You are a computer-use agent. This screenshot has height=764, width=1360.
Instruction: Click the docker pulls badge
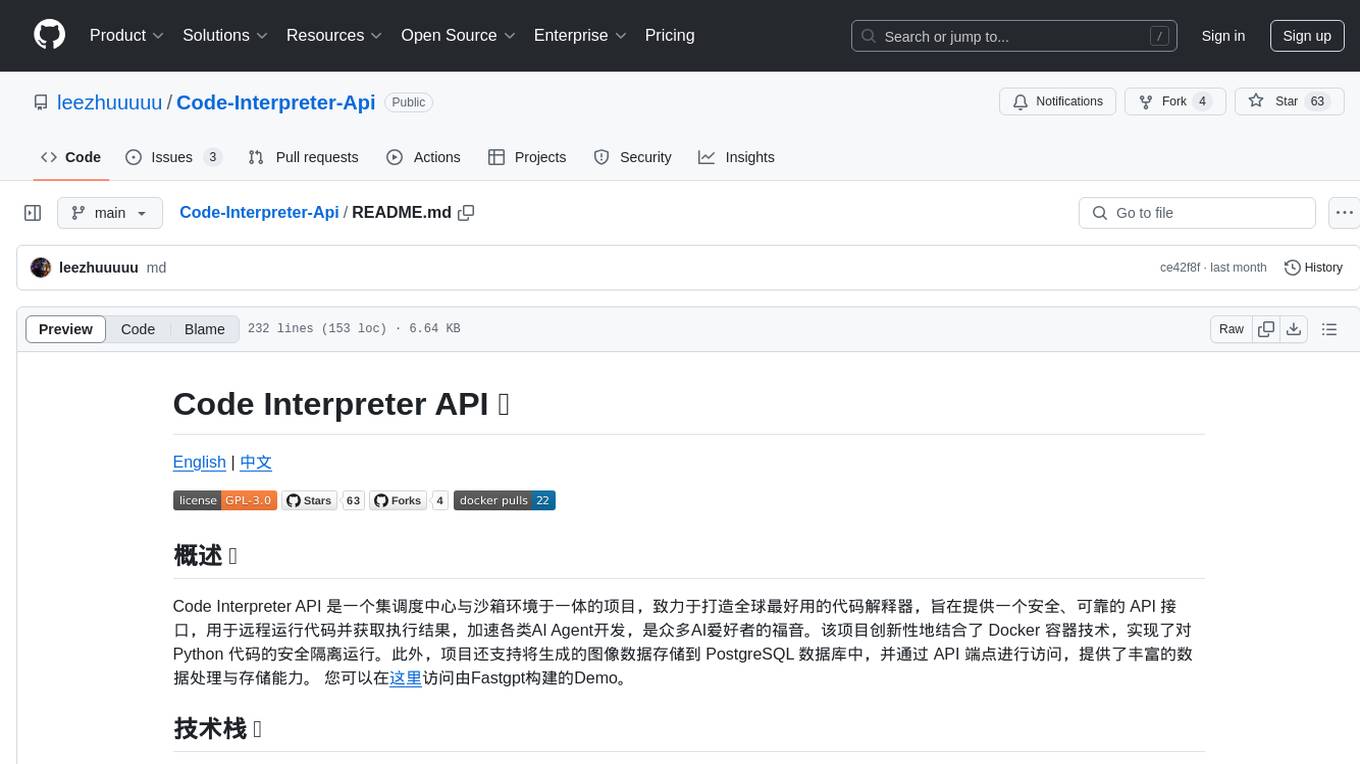tap(504, 501)
